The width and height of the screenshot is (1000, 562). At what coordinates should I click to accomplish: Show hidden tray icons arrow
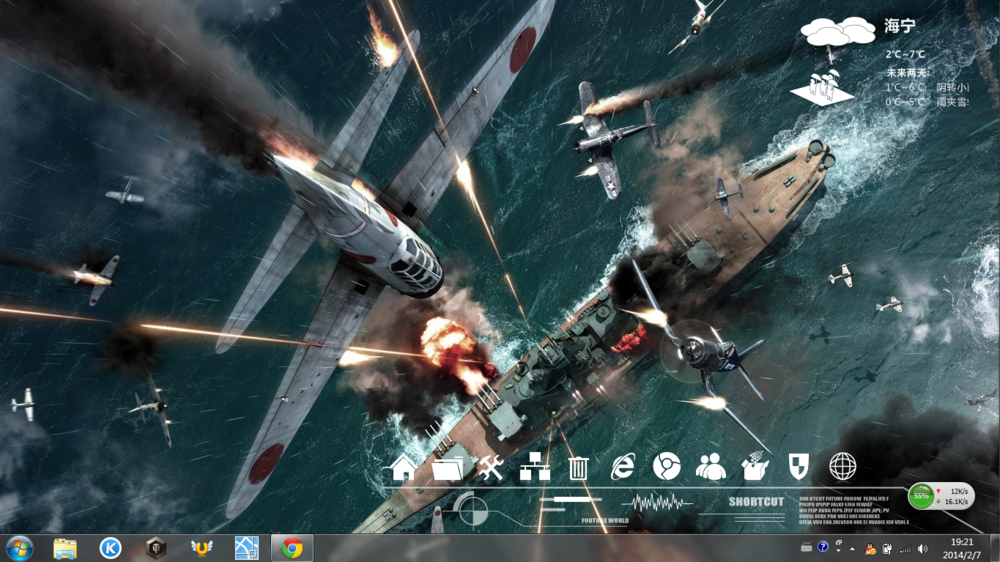pyautogui.click(x=853, y=549)
